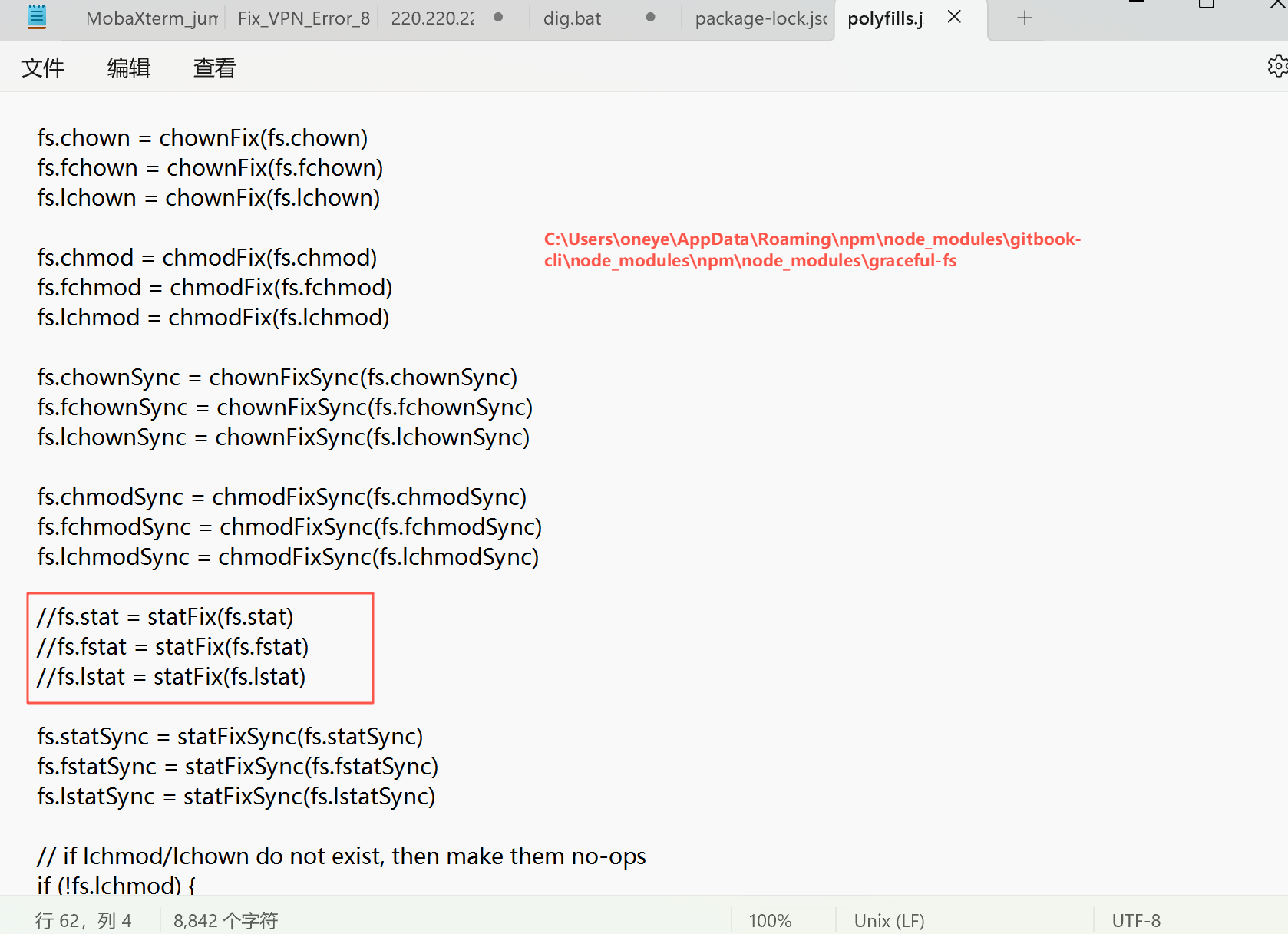Click line fs.fchownSync = chownFixSync(fs.fchownSync)
The image size is (1288, 934).
285,408
